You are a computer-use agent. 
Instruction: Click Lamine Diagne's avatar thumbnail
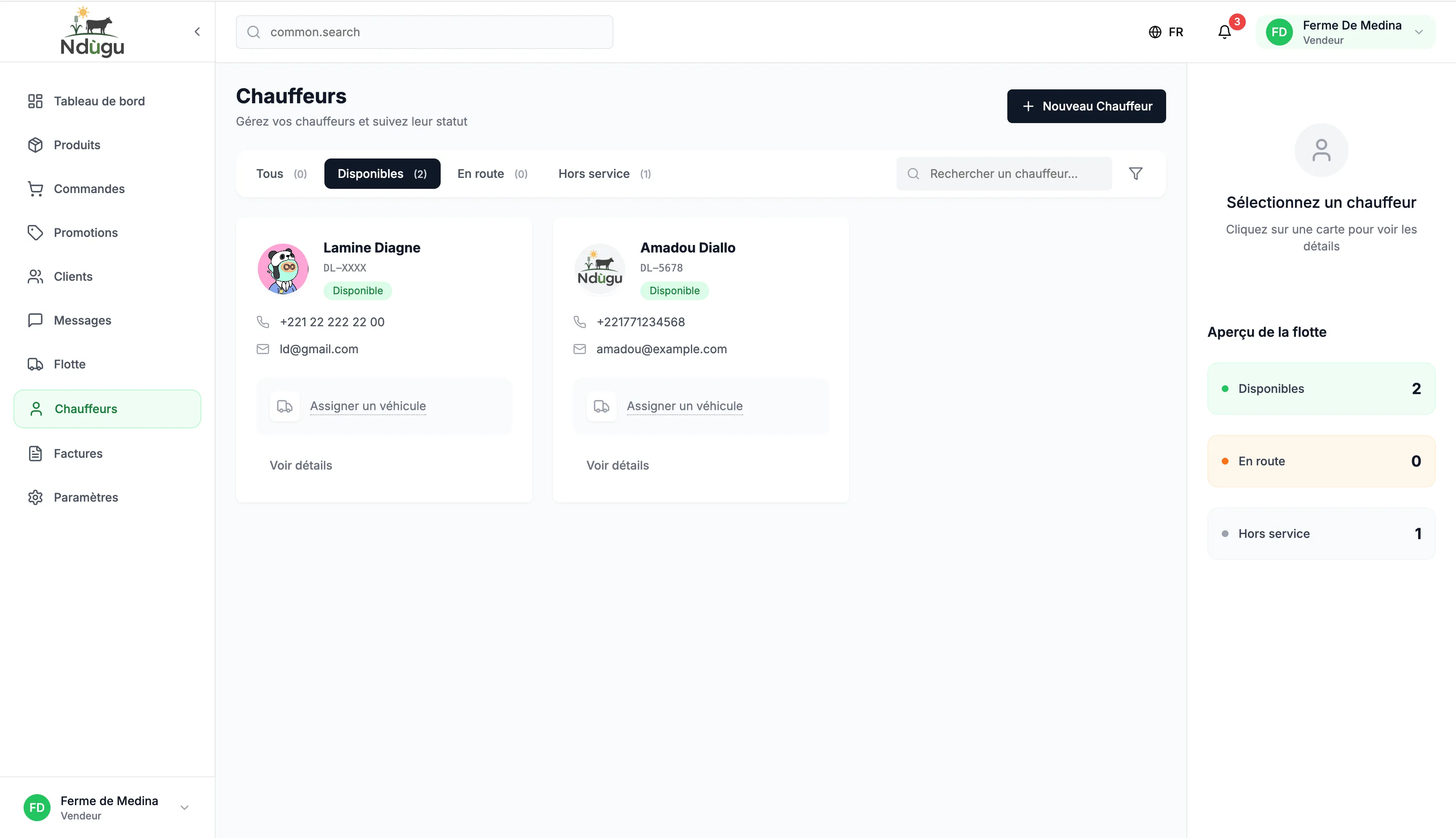pyautogui.click(x=283, y=269)
